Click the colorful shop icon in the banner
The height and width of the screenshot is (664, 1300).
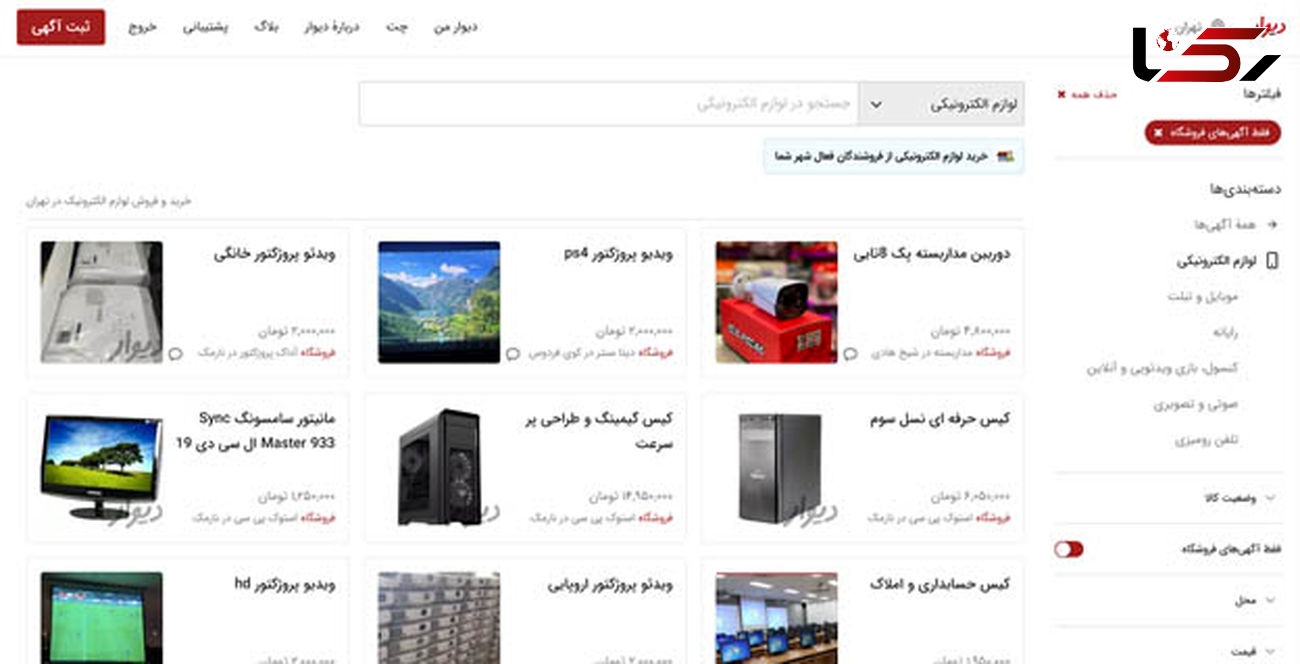tap(1005, 156)
